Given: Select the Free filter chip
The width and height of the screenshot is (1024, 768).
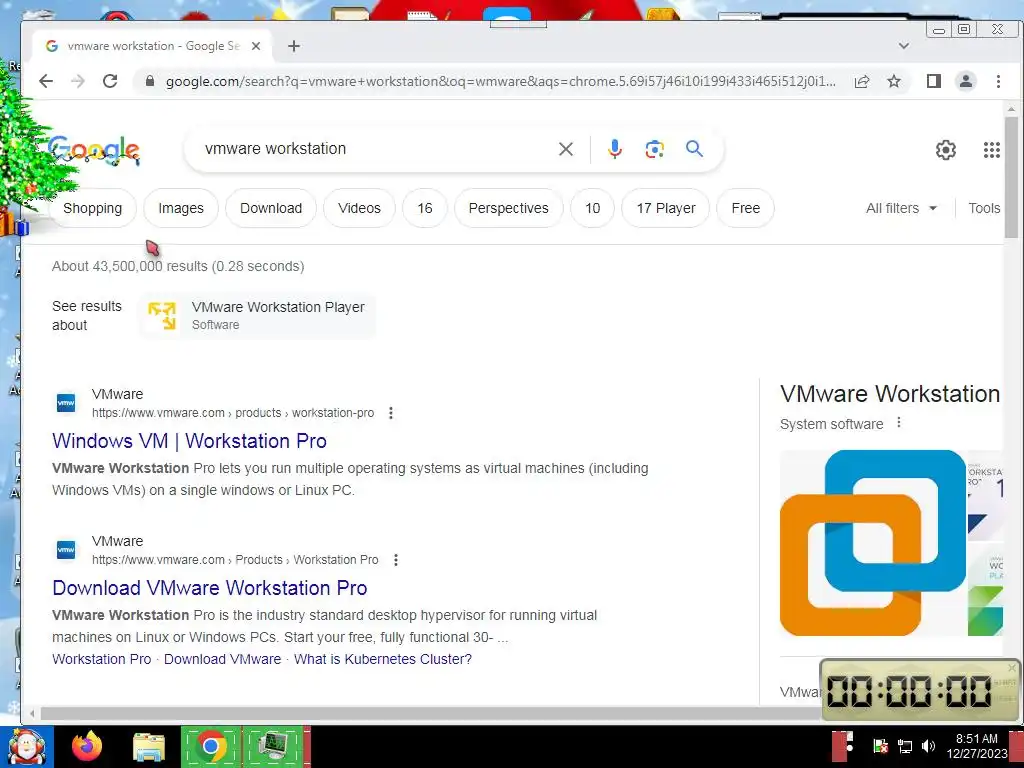Looking at the screenshot, I should point(746,208).
